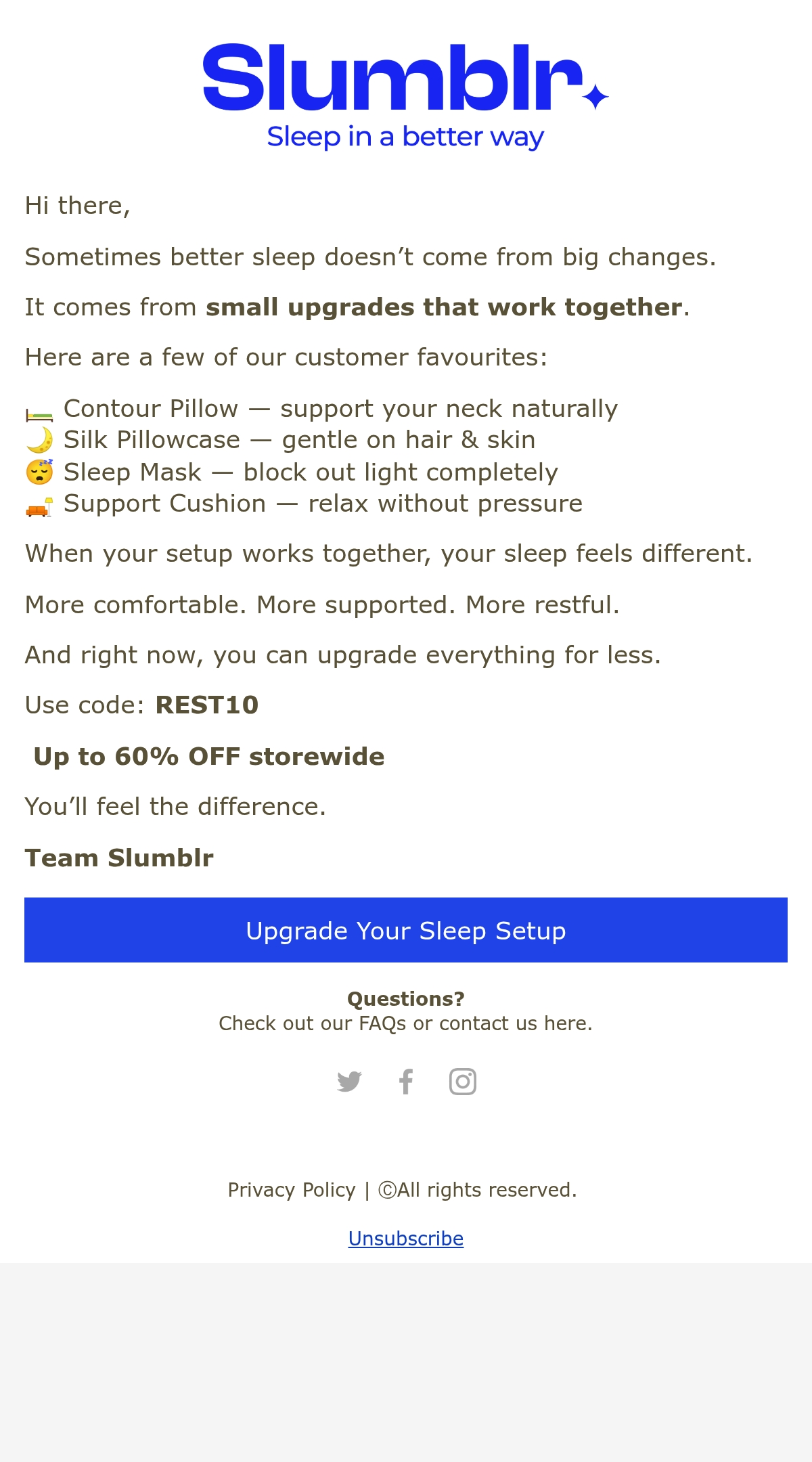The image size is (812, 1462).
Task: Click the 'Sleep in a better way' tagline
Action: 405,137
